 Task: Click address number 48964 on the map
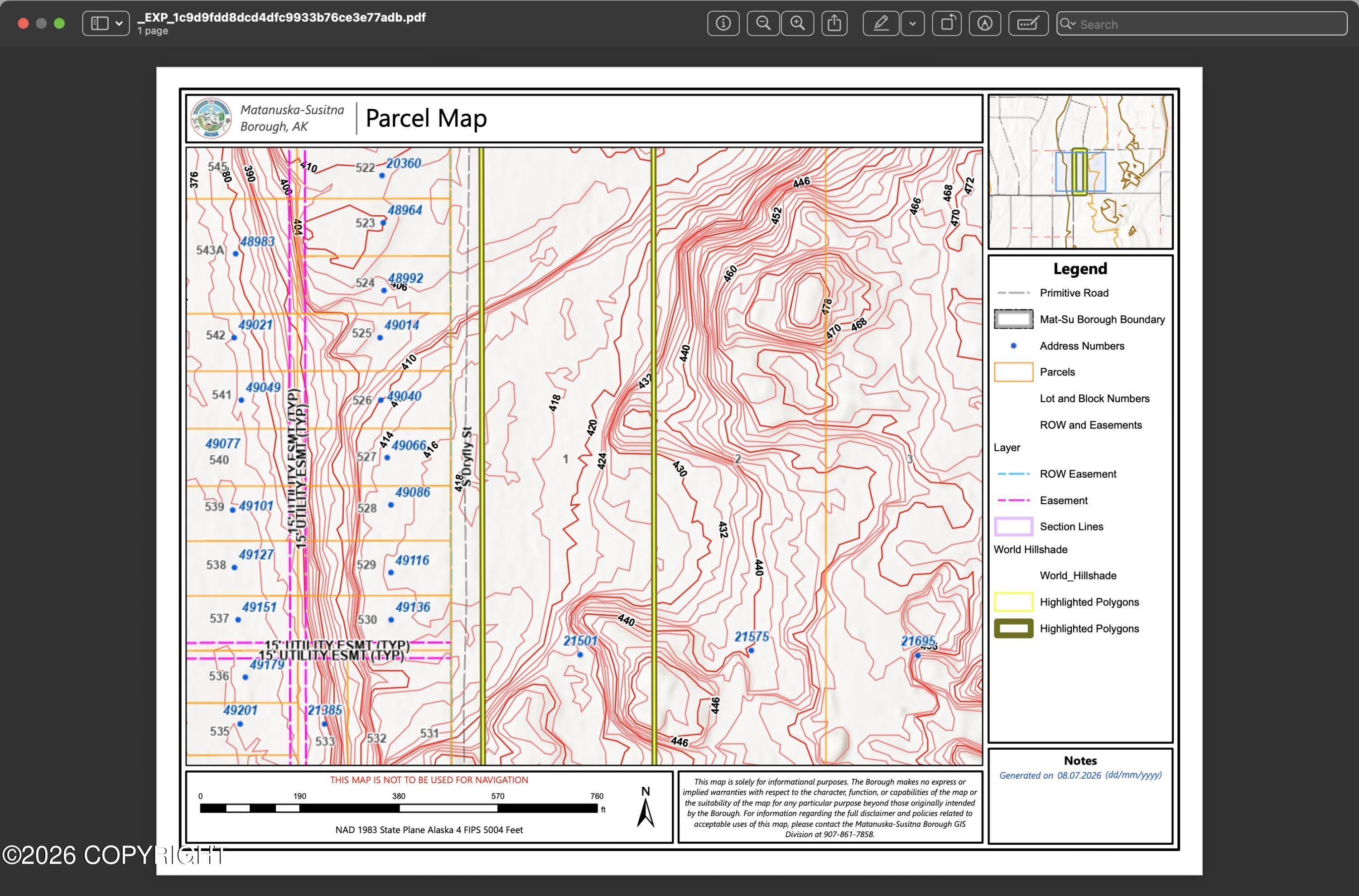405,210
